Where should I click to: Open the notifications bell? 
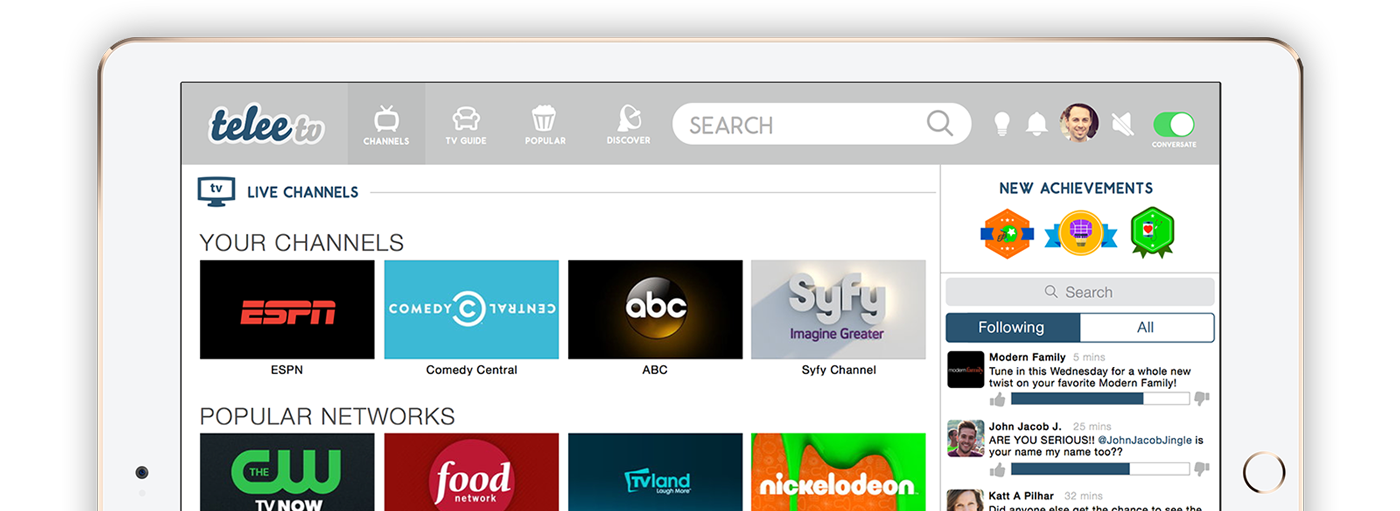point(1037,124)
